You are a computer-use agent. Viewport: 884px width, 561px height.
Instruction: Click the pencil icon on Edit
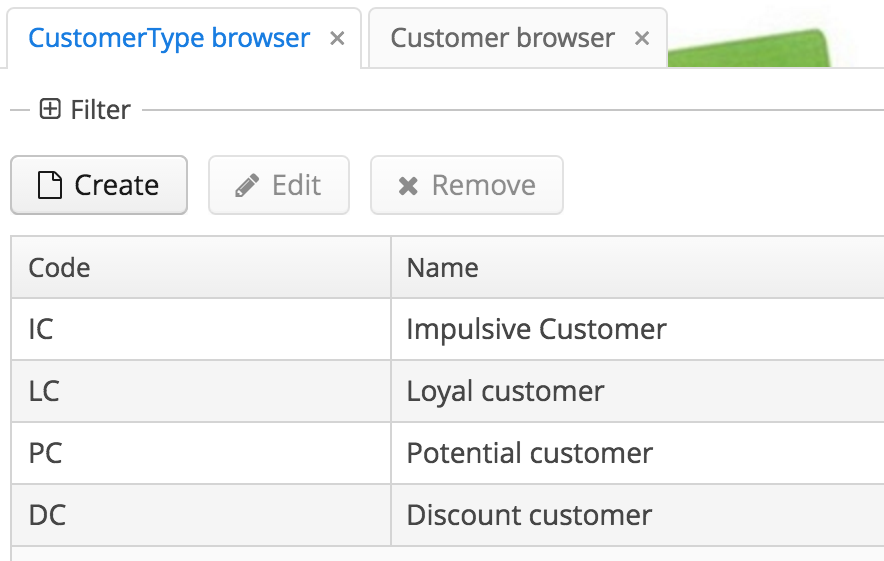click(247, 185)
